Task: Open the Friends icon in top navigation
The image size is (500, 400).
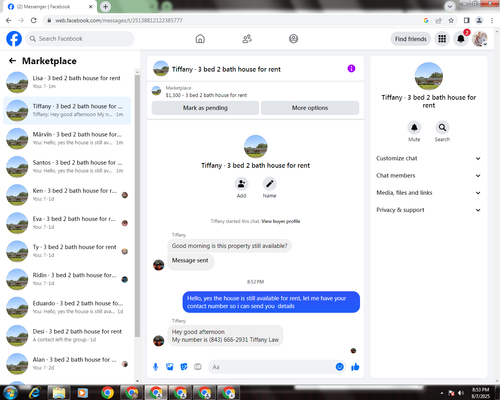Action: (247, 39)
